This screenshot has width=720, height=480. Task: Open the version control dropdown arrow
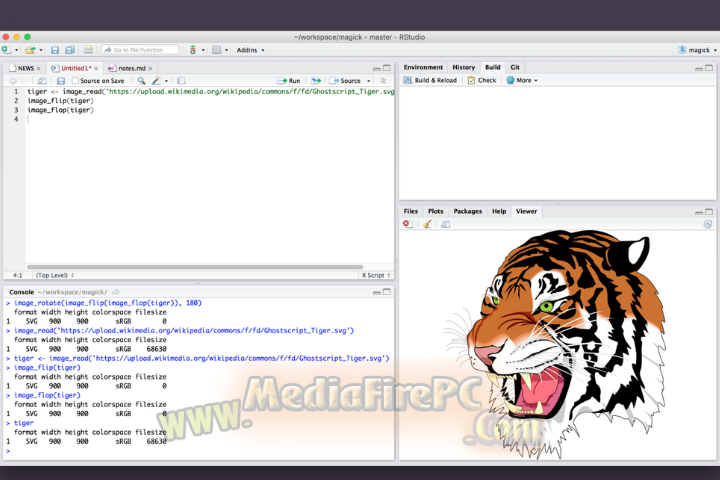coord(203,50)
